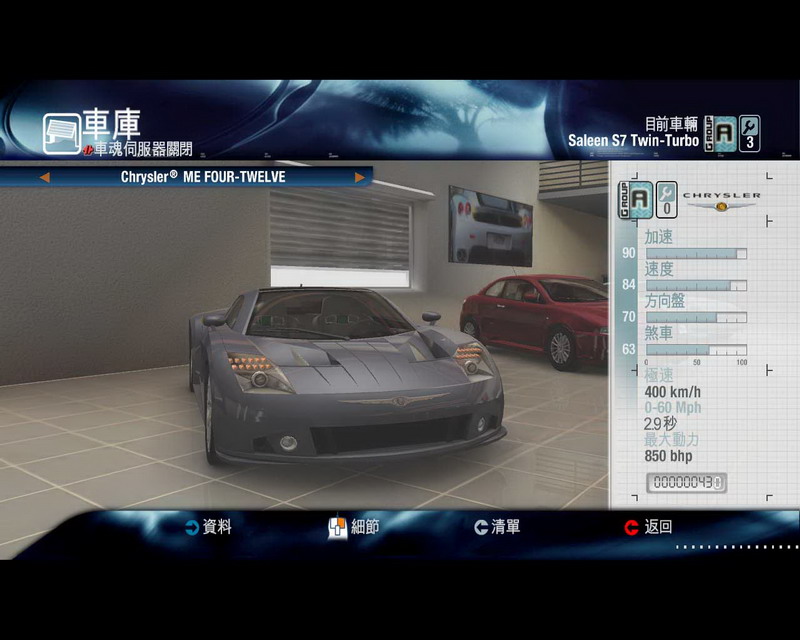Image resolution: width=800 pixels, height=640 pixels.
Task: Click the 煞車 braking stat bar
Action: pyautogui.click(x=695, y=350)
